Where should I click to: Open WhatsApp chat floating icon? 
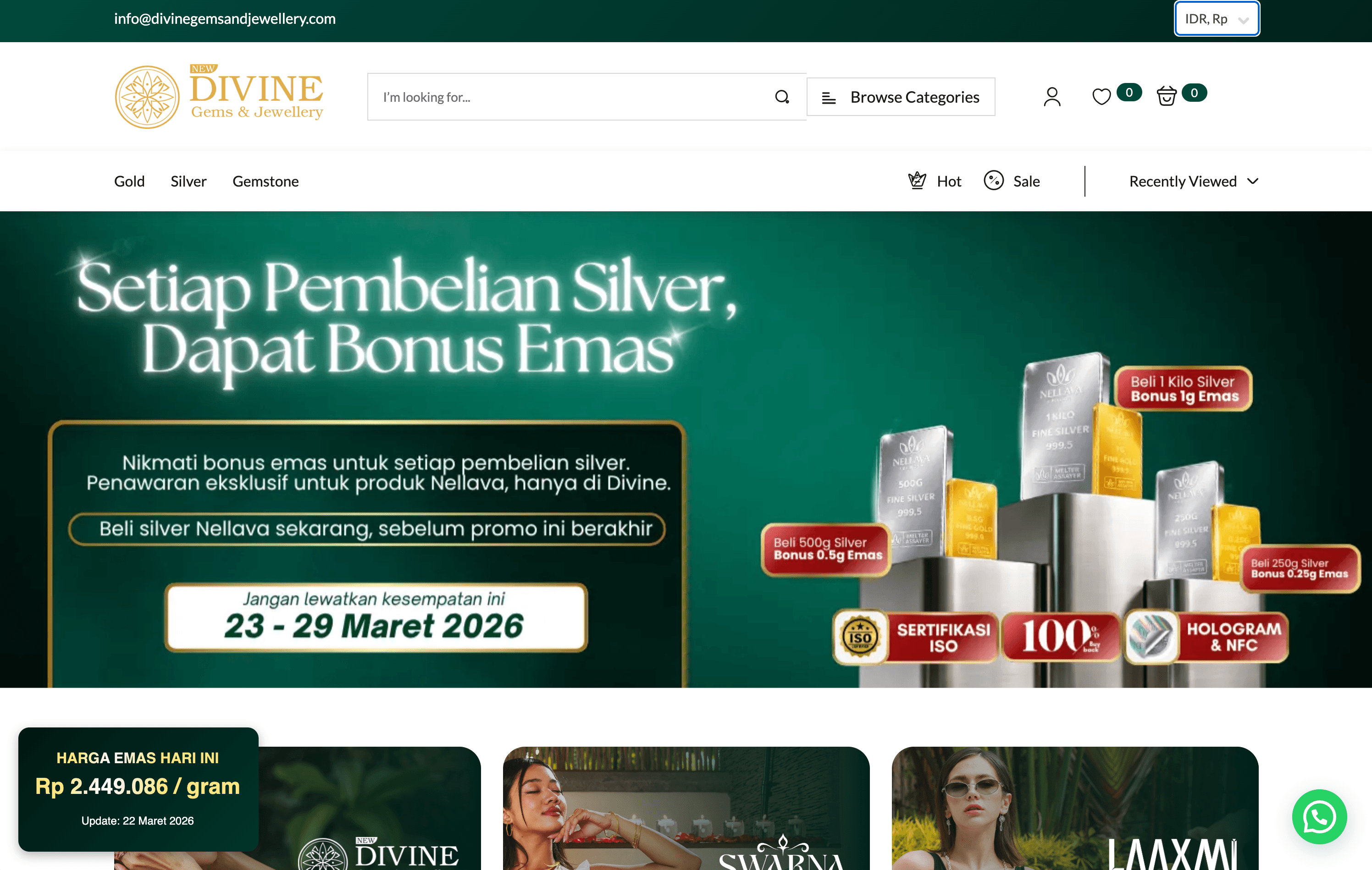1319,816
